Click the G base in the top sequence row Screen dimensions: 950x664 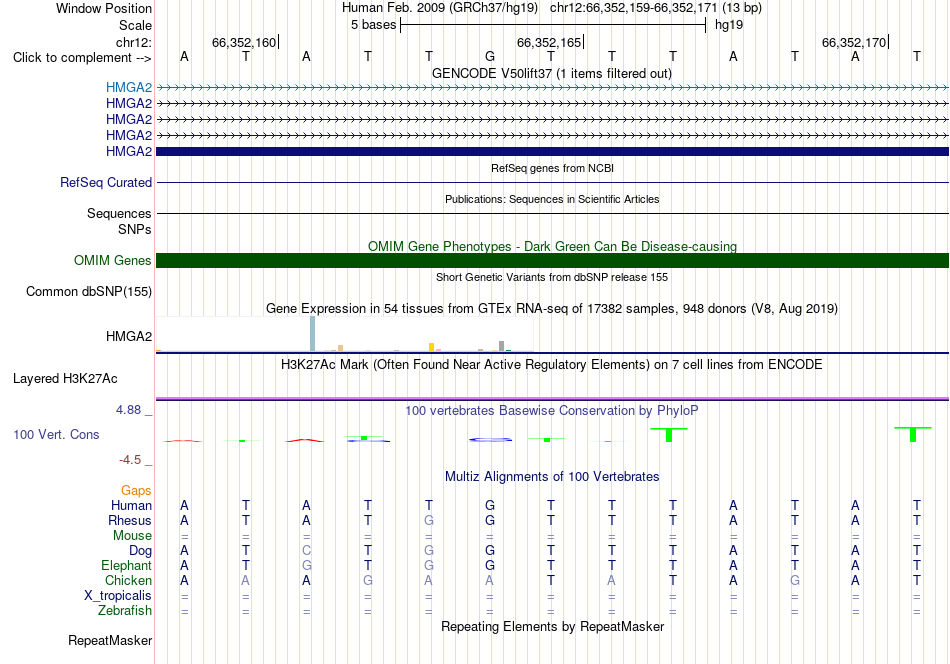pyautogui.click(x=490, y=56)
